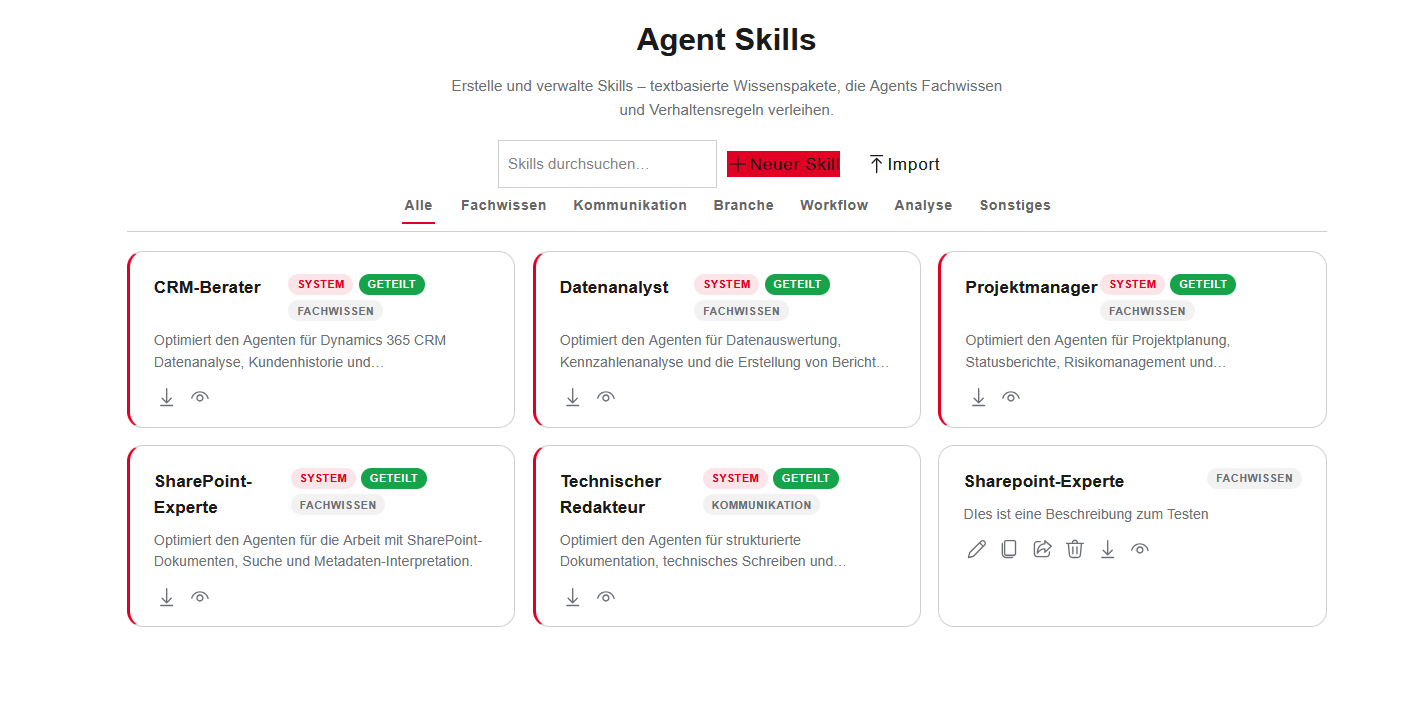Click the Neuer Skill button
1412x718 pixels.
point(783,164)
